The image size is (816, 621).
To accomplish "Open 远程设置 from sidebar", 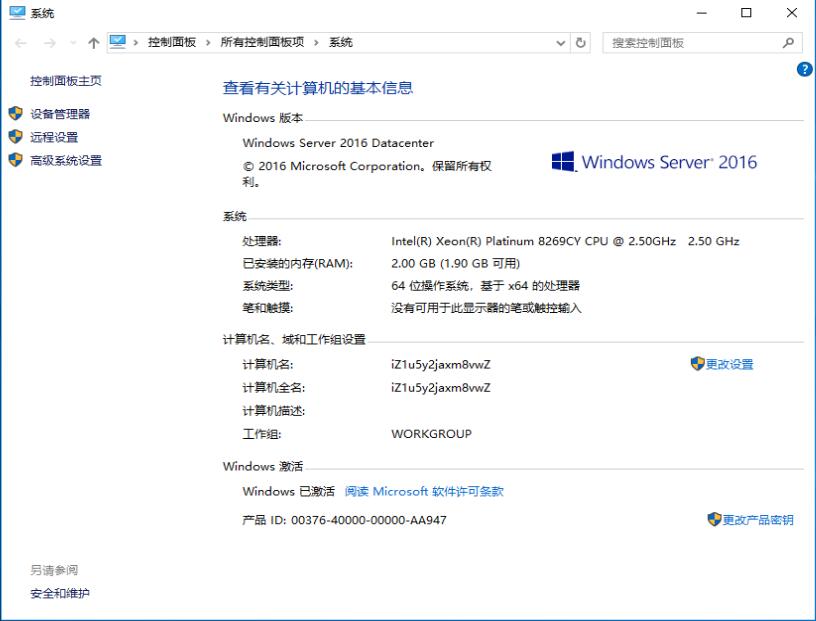I will click(x=54, y=137).
